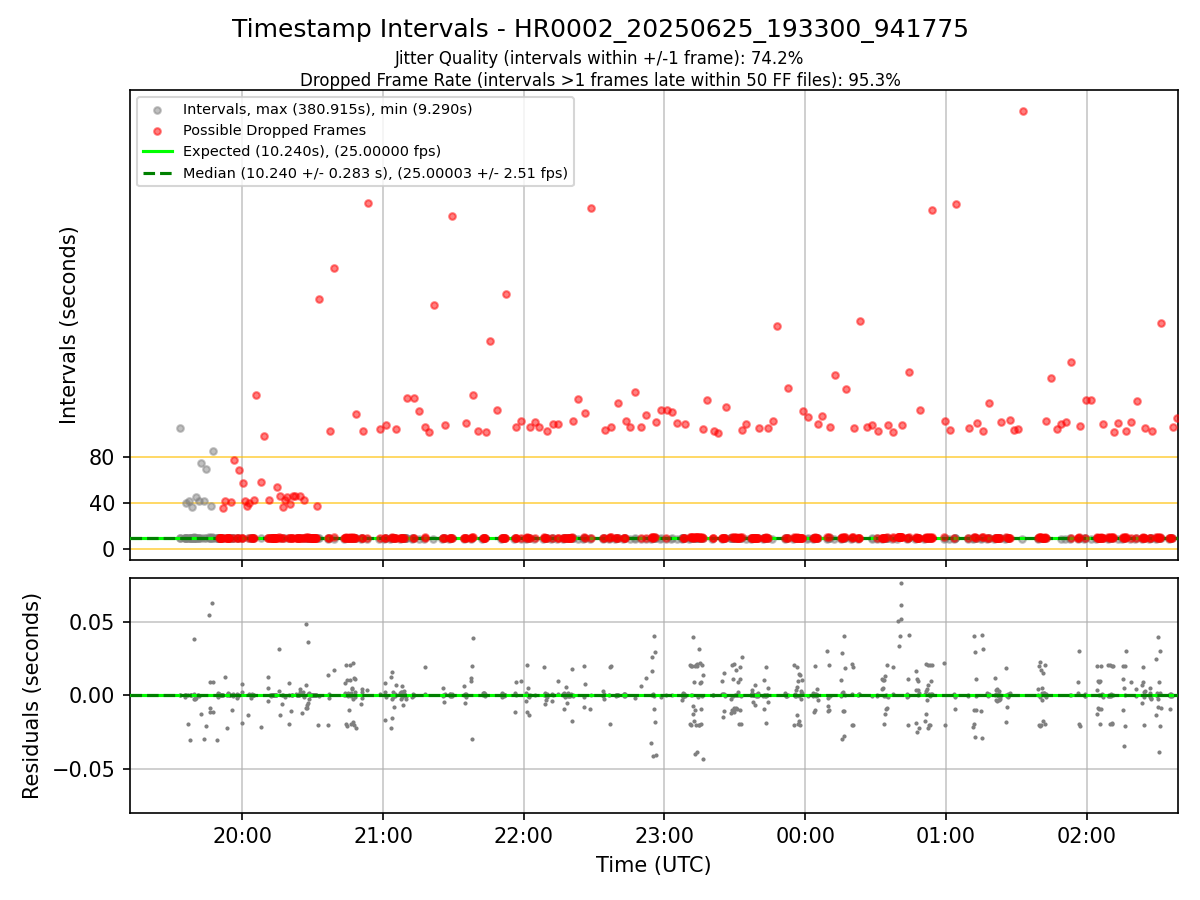Click the 'Time (UTC)' x-axis label
This screenshot has height=900, width=1200.
pos(653,865)
